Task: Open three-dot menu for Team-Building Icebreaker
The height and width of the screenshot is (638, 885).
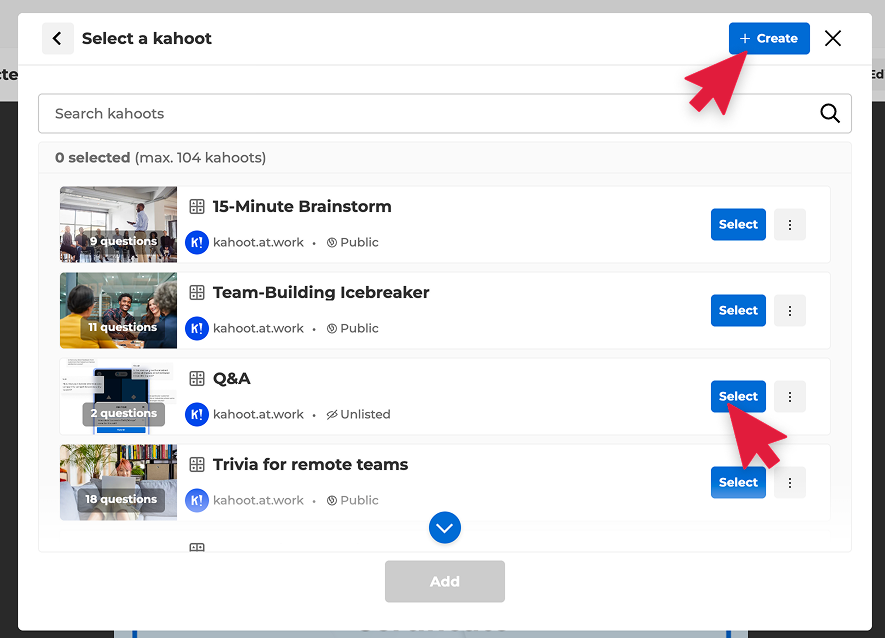Action: [x=790, y=311]
